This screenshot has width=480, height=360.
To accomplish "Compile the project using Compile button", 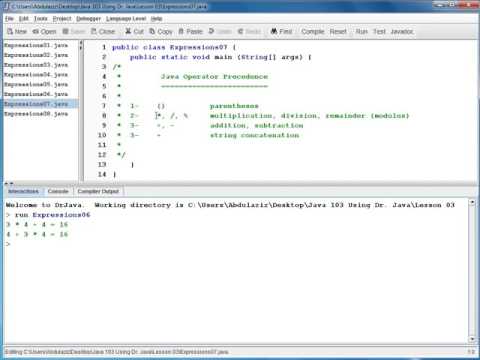I will coord(313,31).
